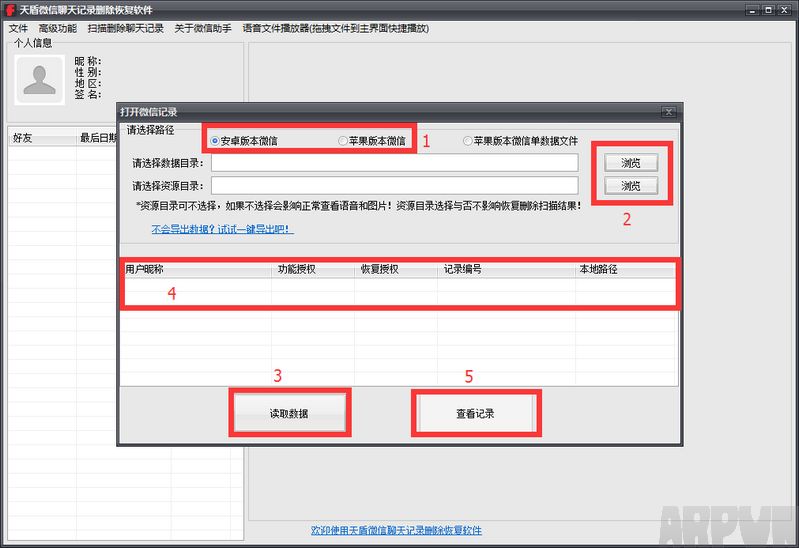Close the 打开微信记录 dialog
The image size is (799, 548).
pyautogui.click(x=669, y=112)
